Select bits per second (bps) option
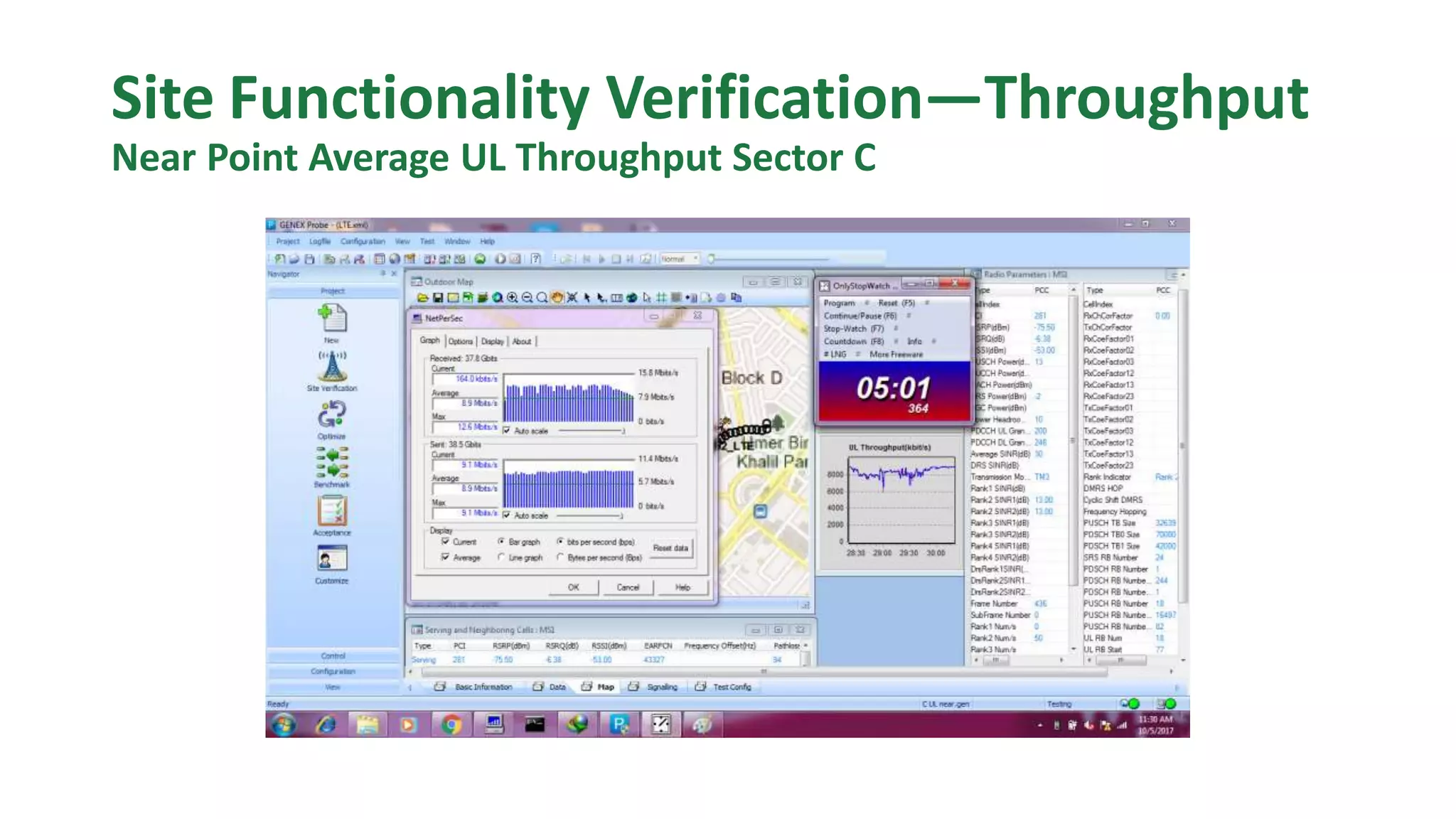 560,542
